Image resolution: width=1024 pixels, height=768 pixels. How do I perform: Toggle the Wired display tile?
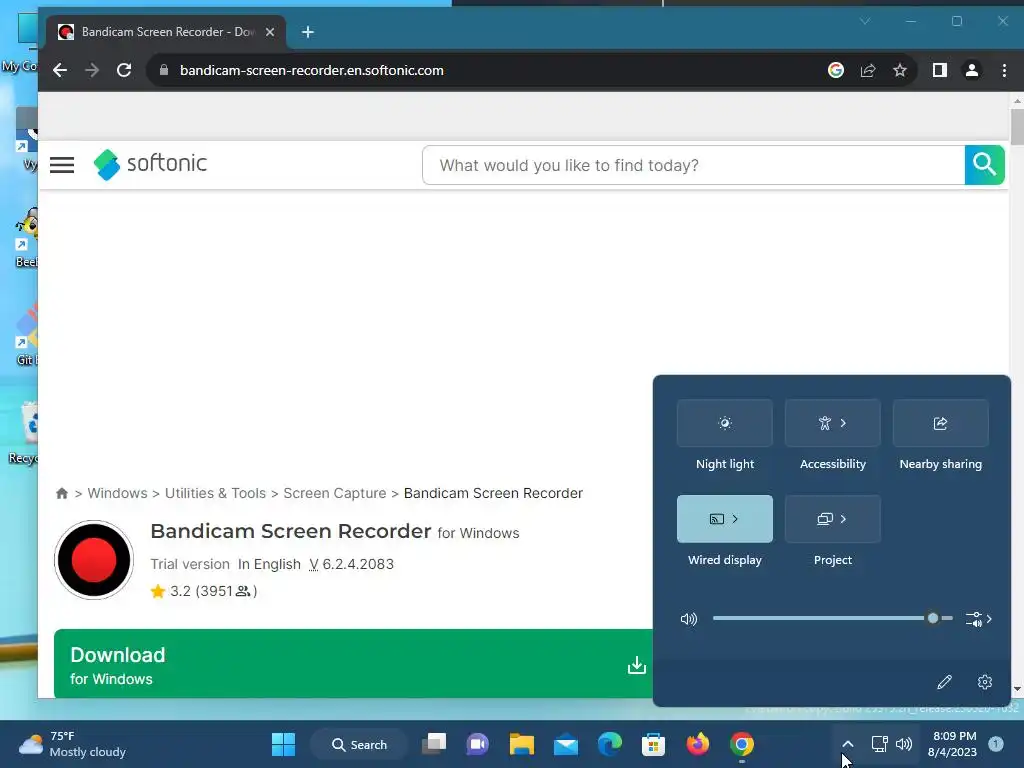click(716, 519)
